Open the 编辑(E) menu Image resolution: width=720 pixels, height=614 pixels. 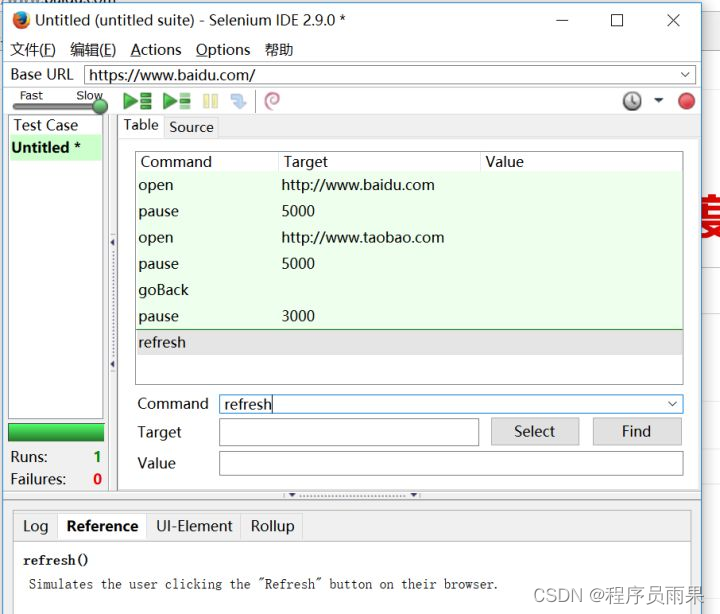pyautogui.click(x=93, y=50)
